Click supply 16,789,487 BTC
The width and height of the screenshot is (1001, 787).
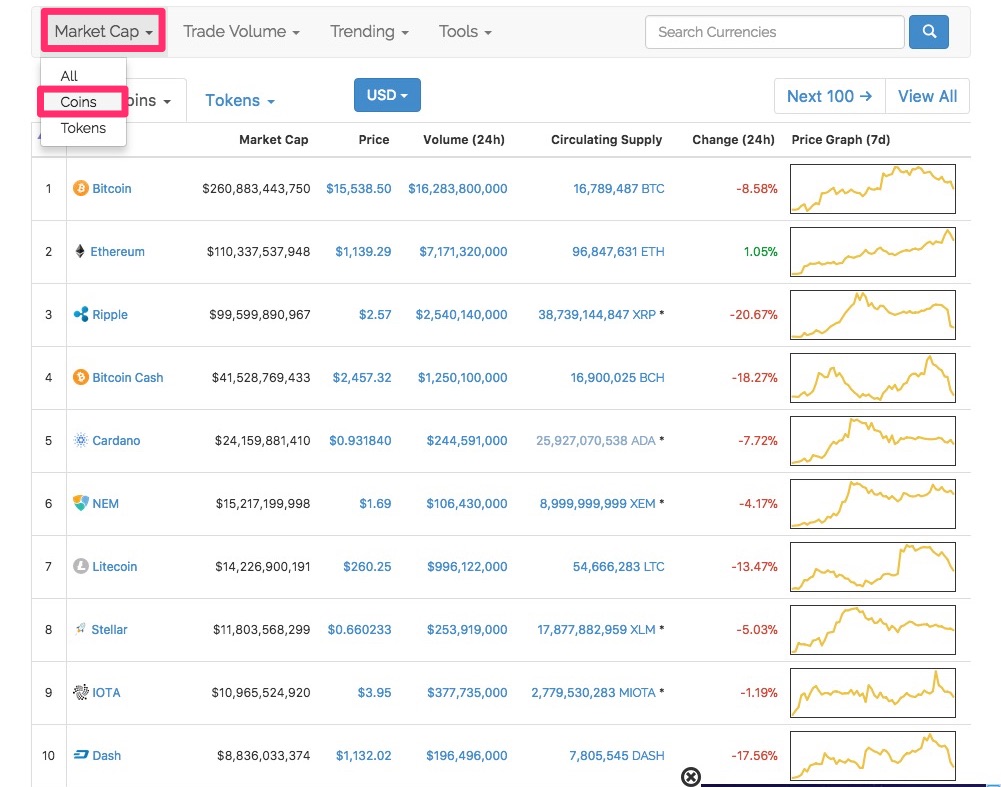[x=619, y=188]
